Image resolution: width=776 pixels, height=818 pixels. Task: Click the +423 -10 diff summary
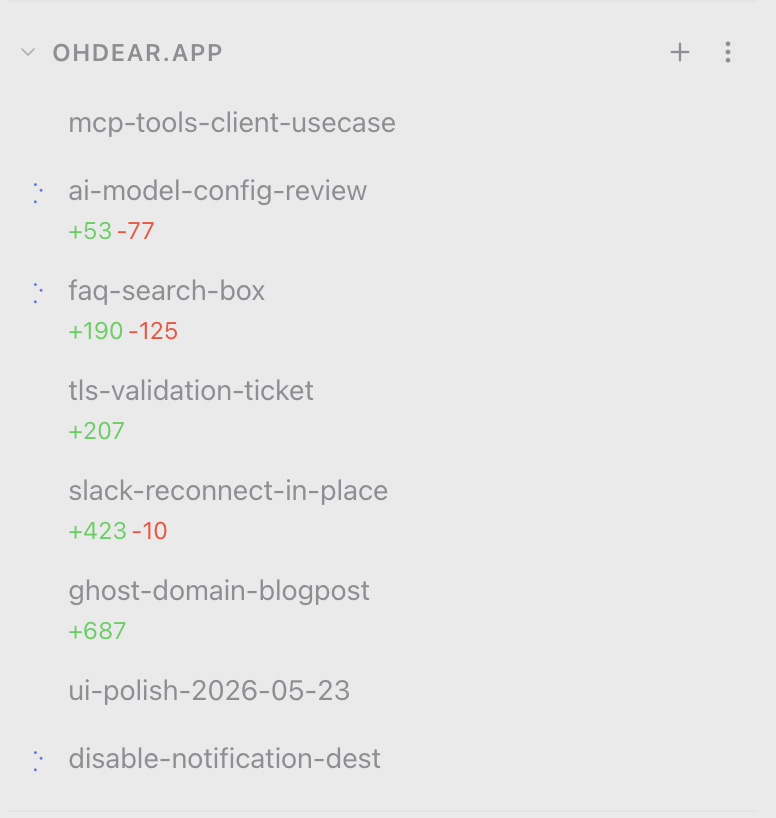[x=118, y=531]
